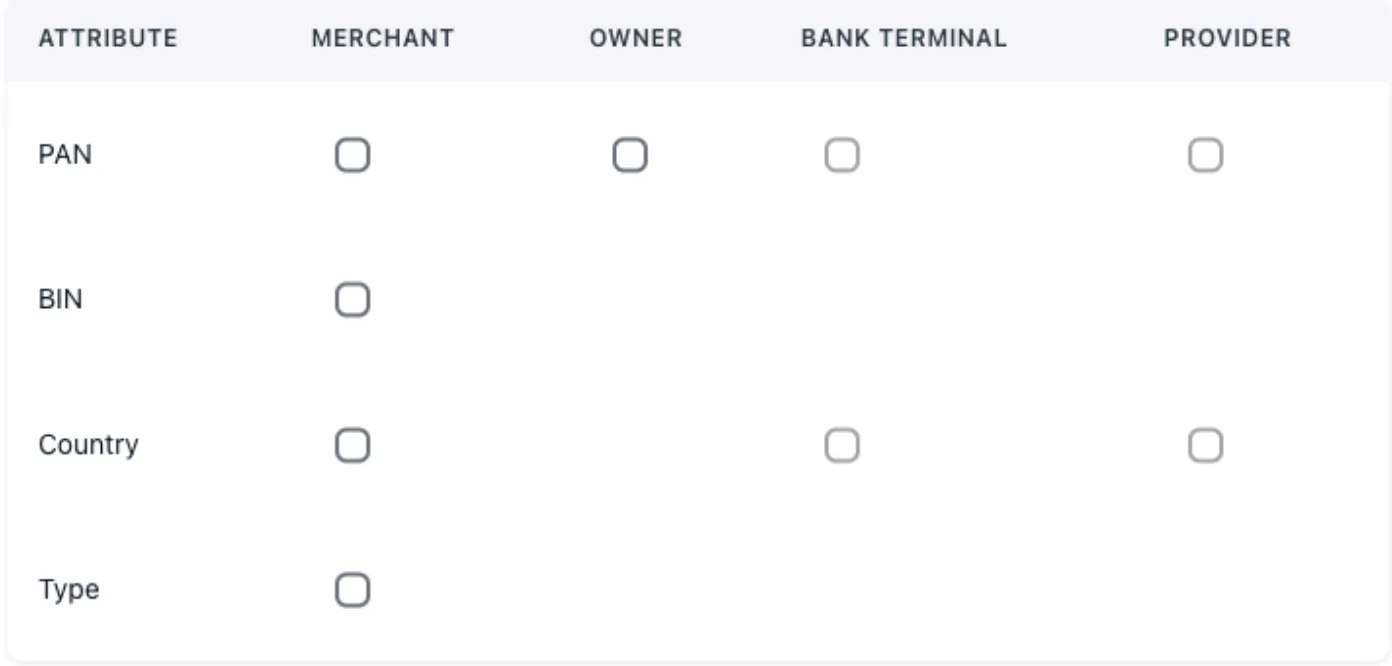
Task: Click the PAN attribute row label
Action: pyautogui.click(x=65, y=156)
